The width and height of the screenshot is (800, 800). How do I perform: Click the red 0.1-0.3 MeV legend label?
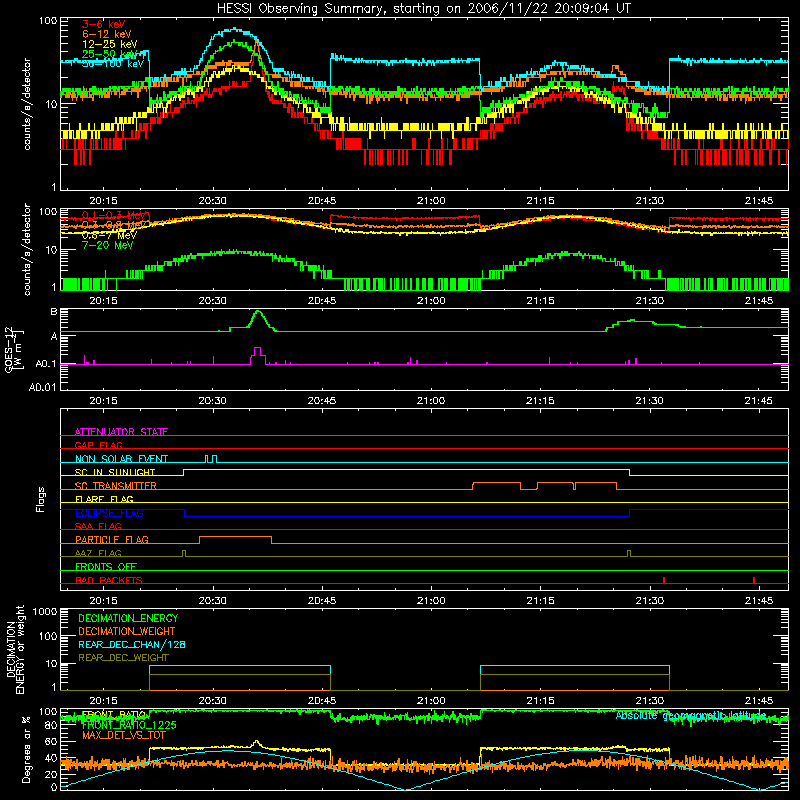[x=116, y=215]
